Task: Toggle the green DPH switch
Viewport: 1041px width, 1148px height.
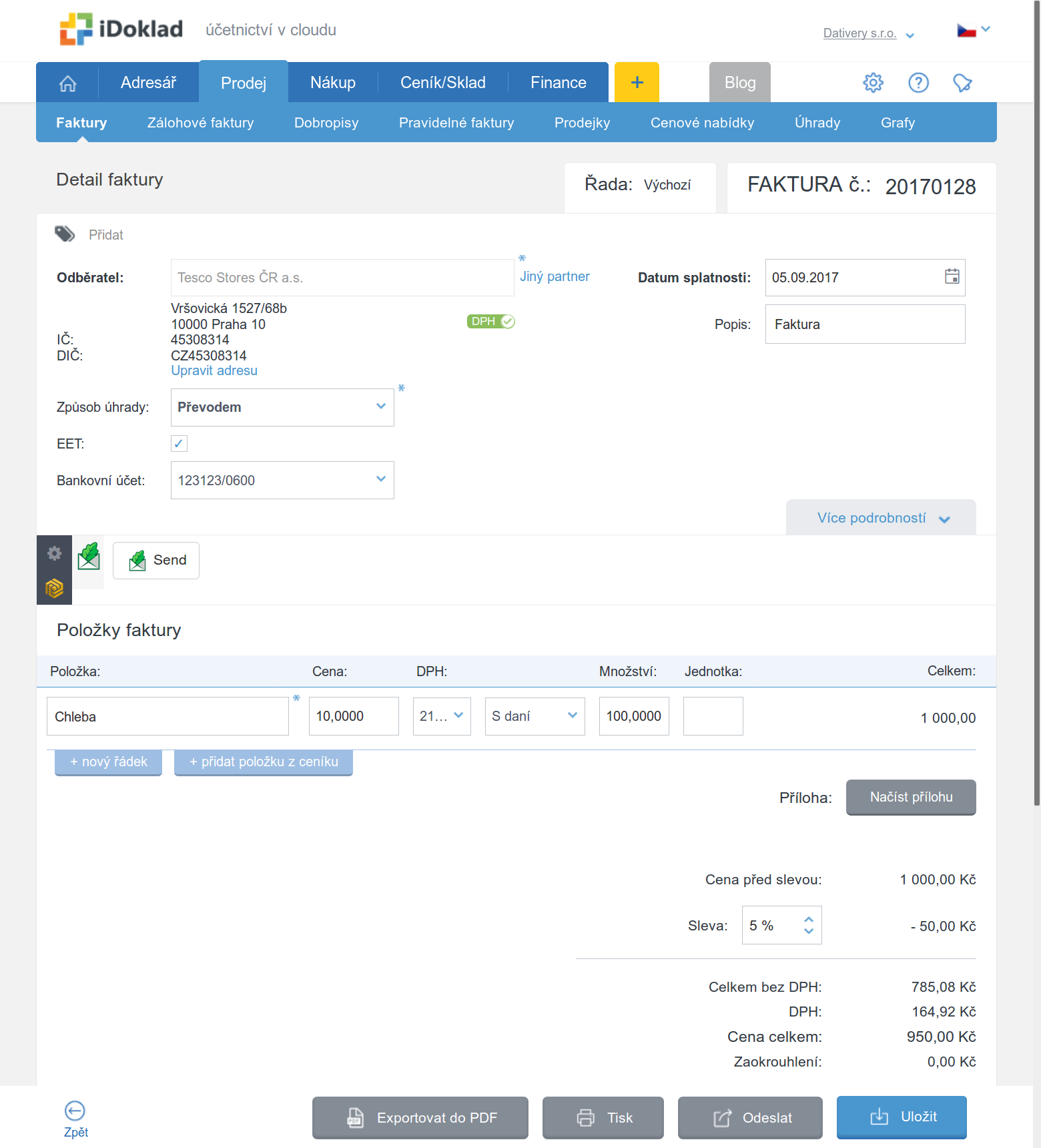Action: point(491,322)
